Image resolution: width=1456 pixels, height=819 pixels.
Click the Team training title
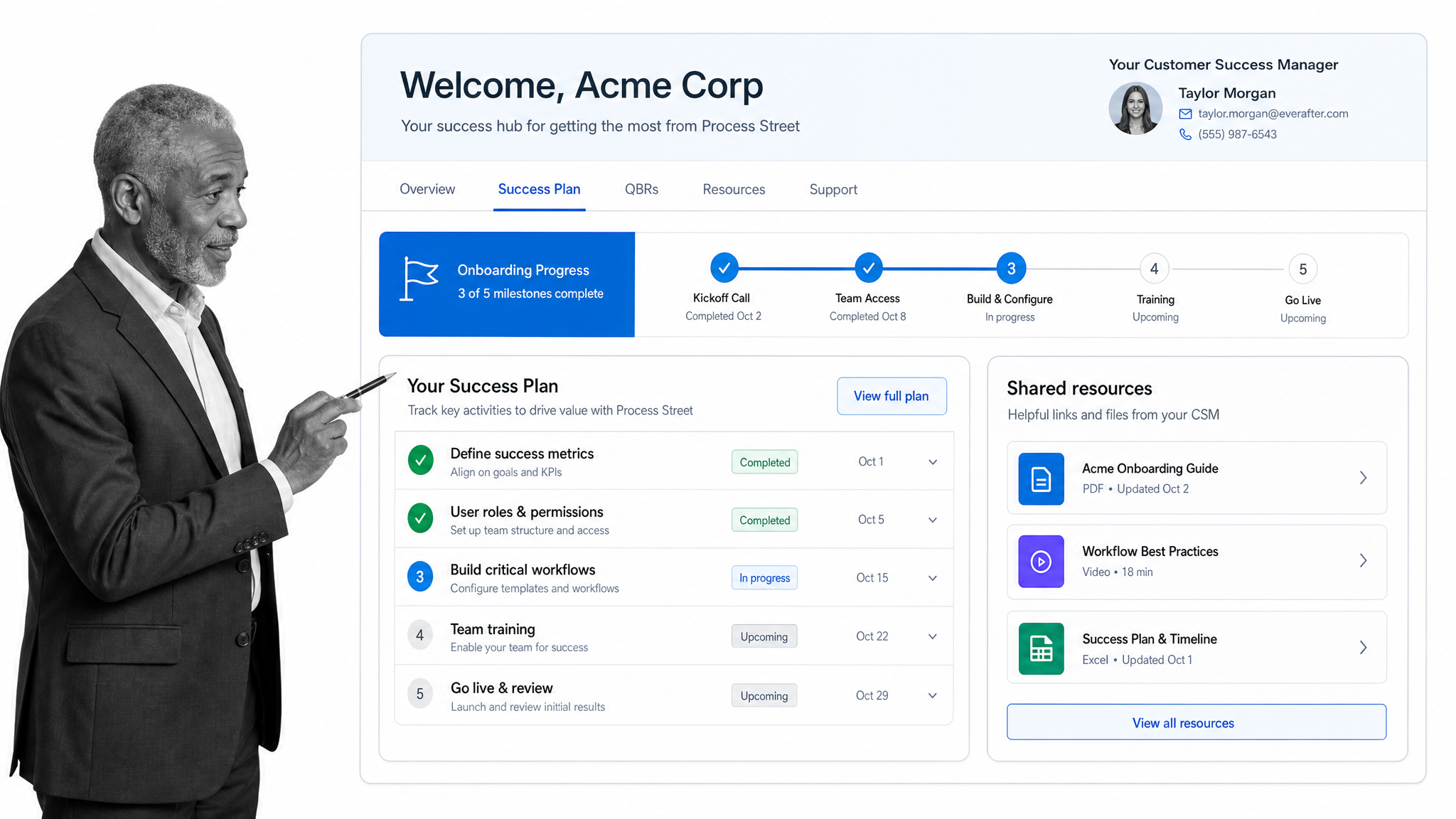(493, 629)
